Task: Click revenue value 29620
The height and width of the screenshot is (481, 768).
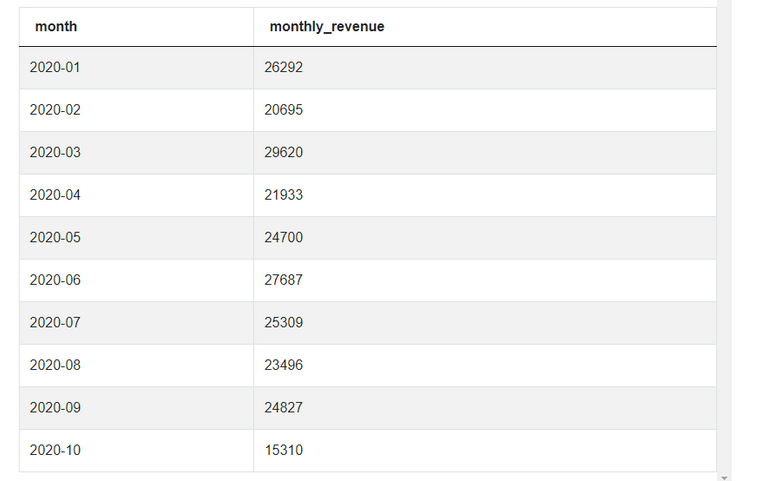Action: click(x=283, y=152)
